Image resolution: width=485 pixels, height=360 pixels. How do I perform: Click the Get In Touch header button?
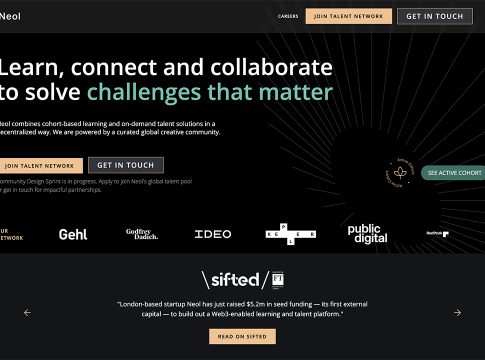pos(435,16)
